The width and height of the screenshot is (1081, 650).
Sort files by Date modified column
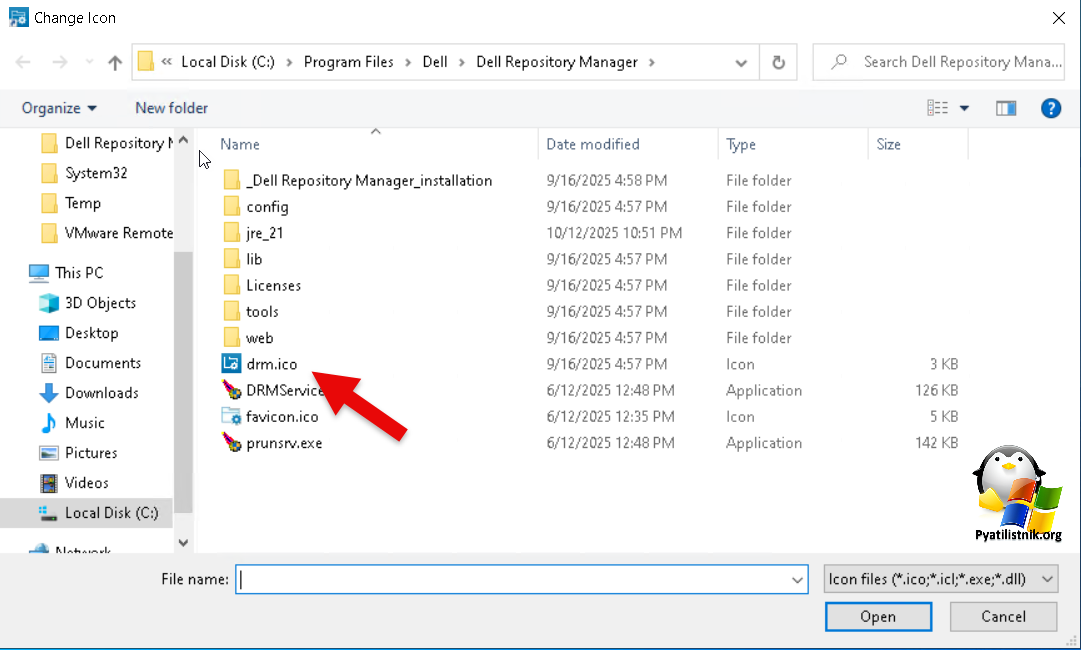[x=593, y=144]
